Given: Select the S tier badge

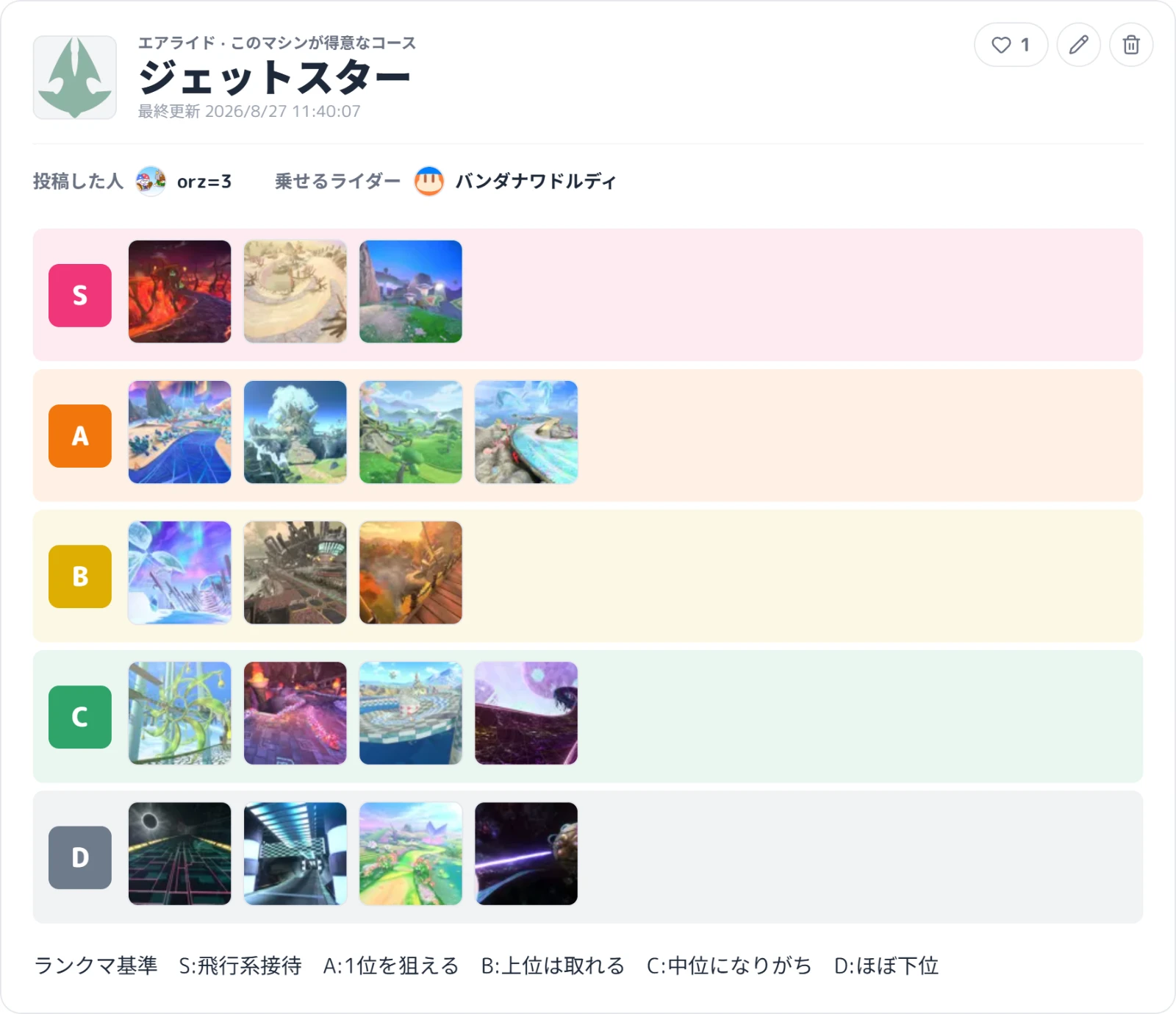Looking at the screenshot, I should pos(80,295).
